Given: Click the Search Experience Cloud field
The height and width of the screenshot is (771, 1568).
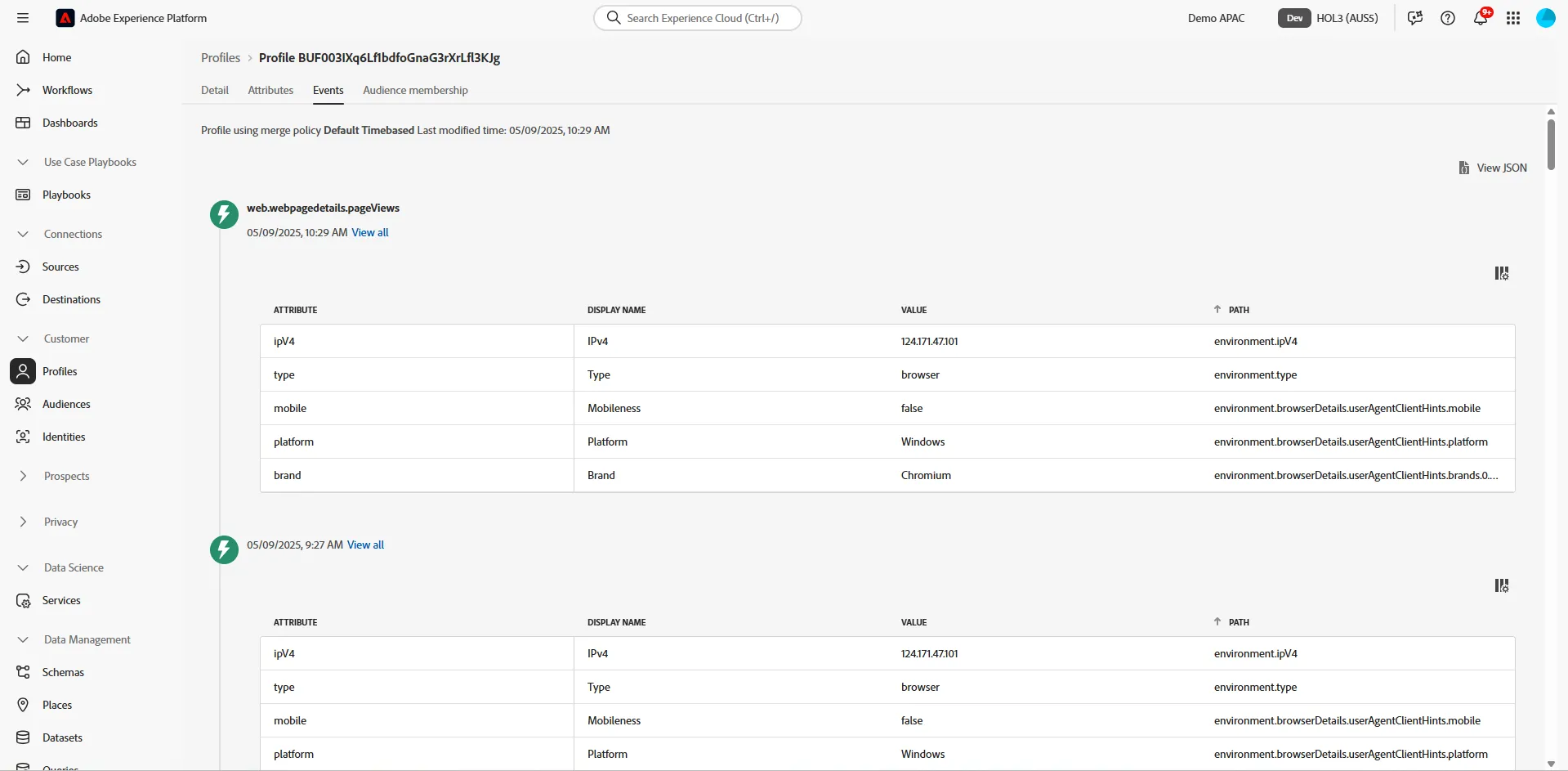Looking at the screenshot, I should coord(698,18).
